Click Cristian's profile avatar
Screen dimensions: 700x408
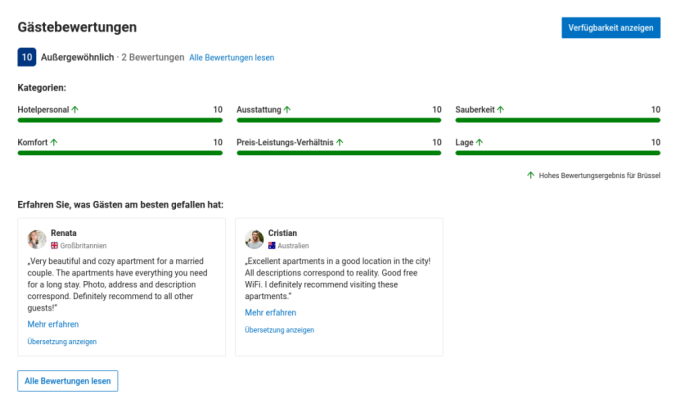pos(255,239)
